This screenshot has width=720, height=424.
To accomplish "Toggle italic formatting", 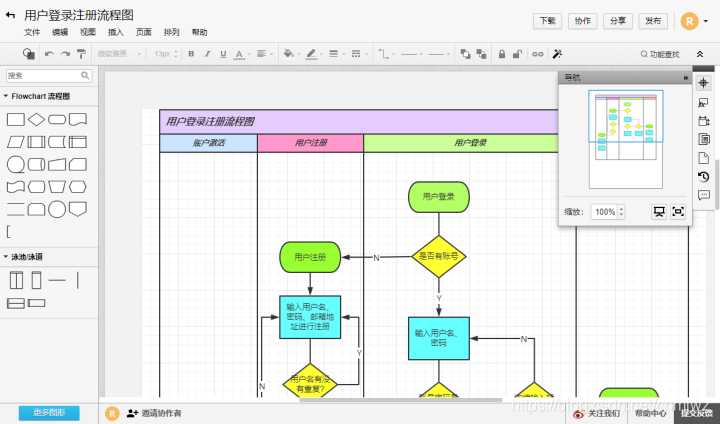I will pos(207,54).
